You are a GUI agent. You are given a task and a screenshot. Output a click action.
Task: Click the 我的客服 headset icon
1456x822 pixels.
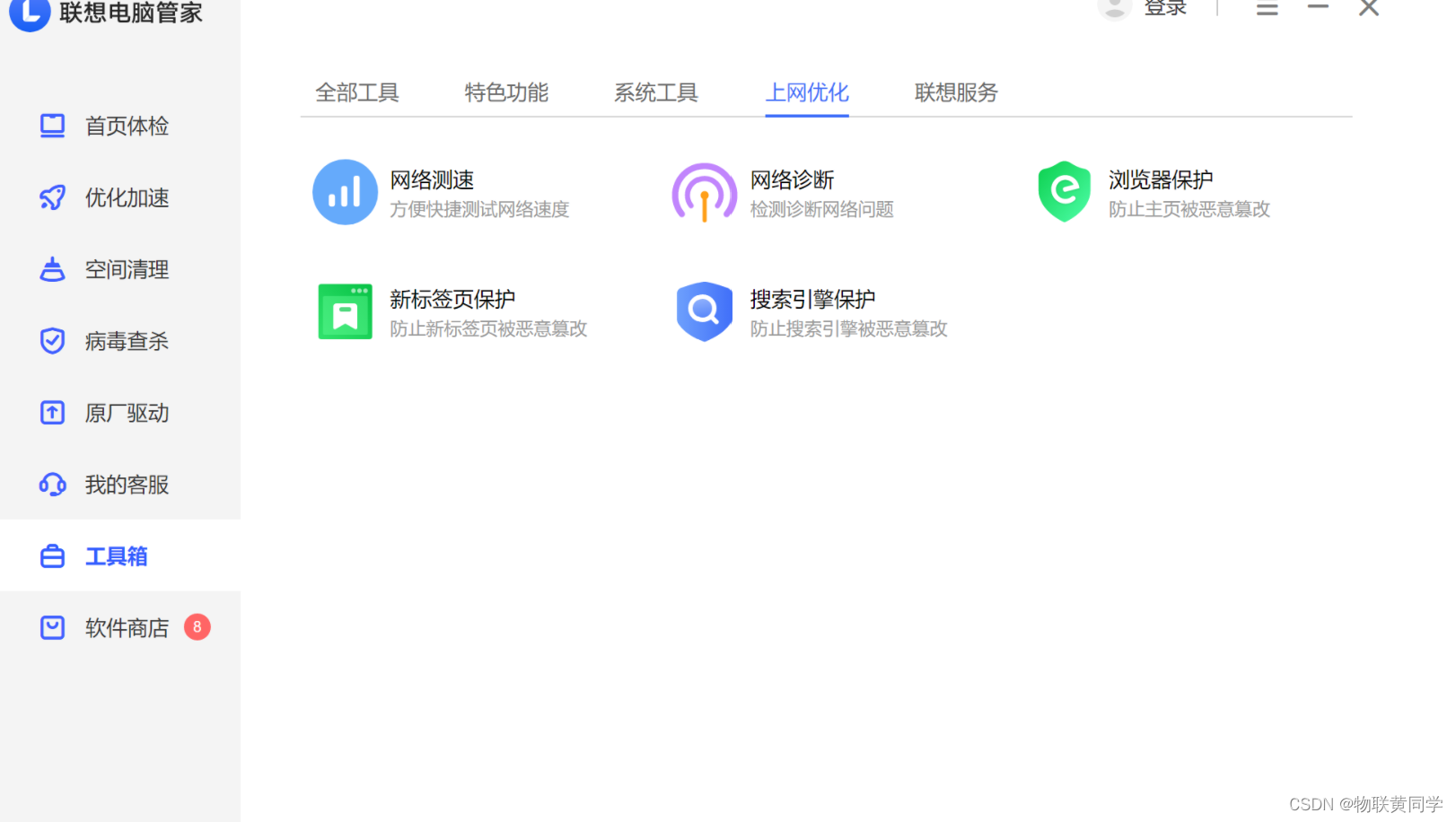[53, 485]
